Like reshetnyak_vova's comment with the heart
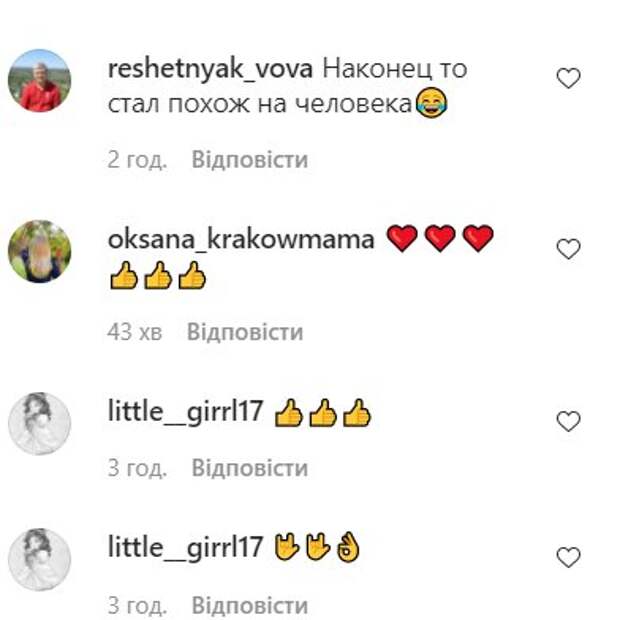The image size is (620, 620). click(568, 78)
